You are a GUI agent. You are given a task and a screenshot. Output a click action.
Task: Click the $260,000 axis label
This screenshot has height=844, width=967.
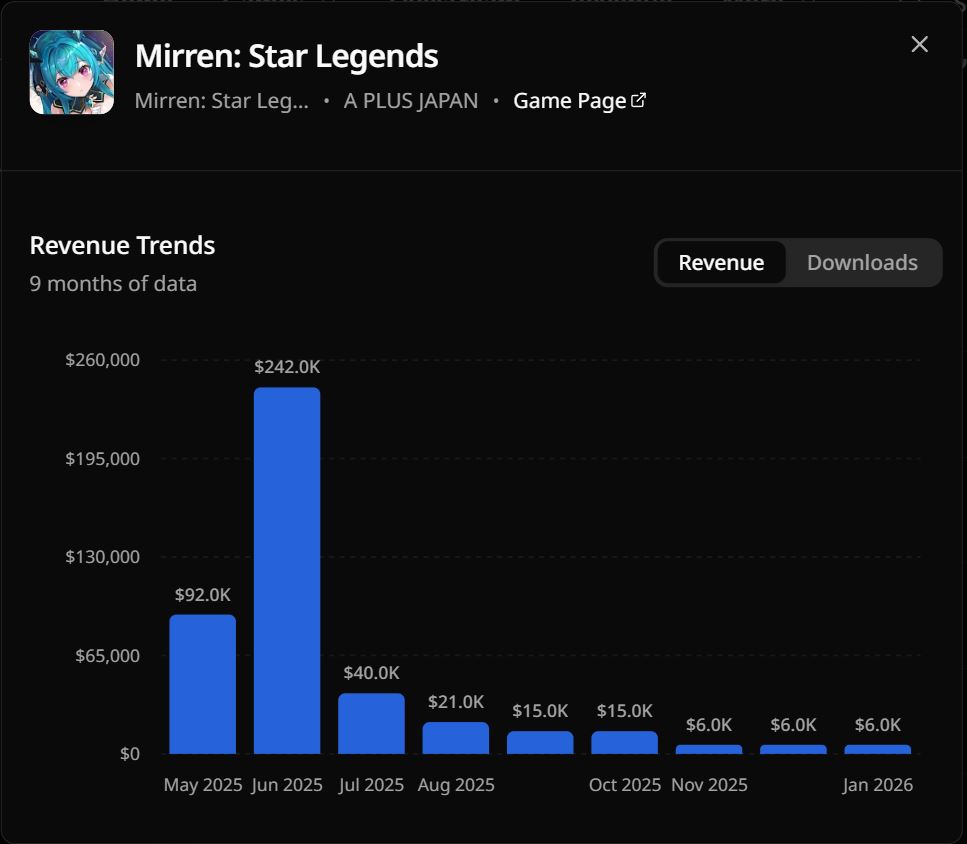click(102, 359)
